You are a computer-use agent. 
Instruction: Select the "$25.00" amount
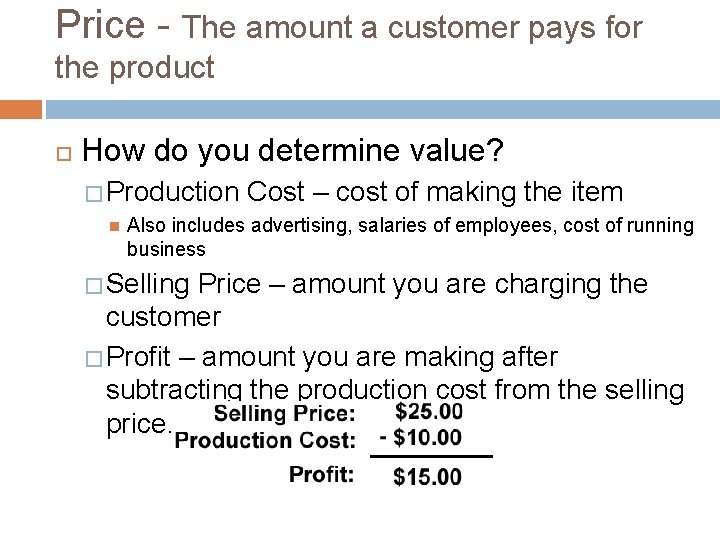(x=429, y=411)
